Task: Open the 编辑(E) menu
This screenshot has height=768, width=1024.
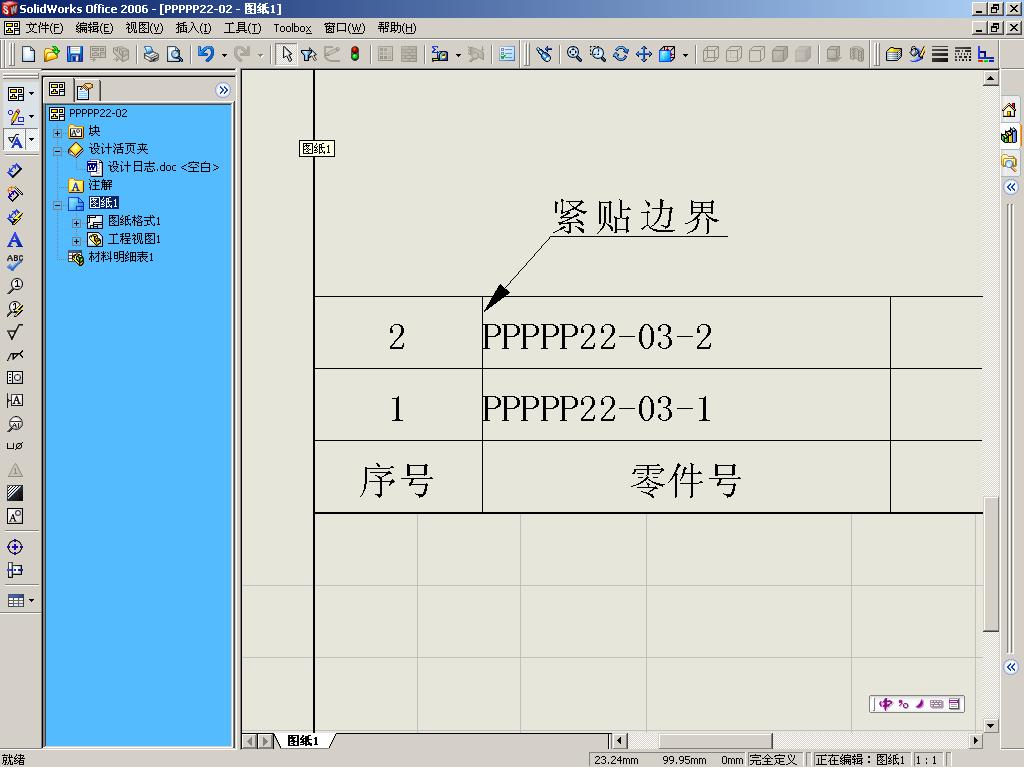Action: [x=95, y=28]
